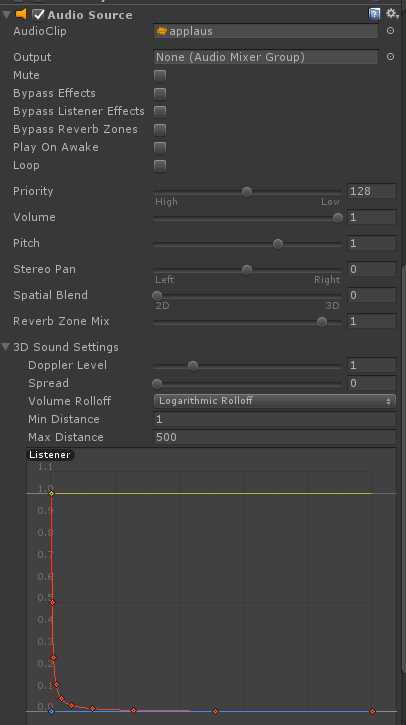Screen dimensions: 406x725
Task: Open AudioClip object picker circle
Action: (x=390, y=31)
